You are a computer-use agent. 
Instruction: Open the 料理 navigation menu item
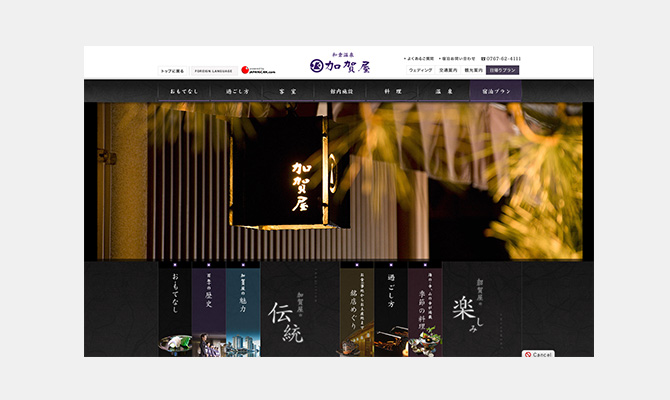click(x=392, y=91)
